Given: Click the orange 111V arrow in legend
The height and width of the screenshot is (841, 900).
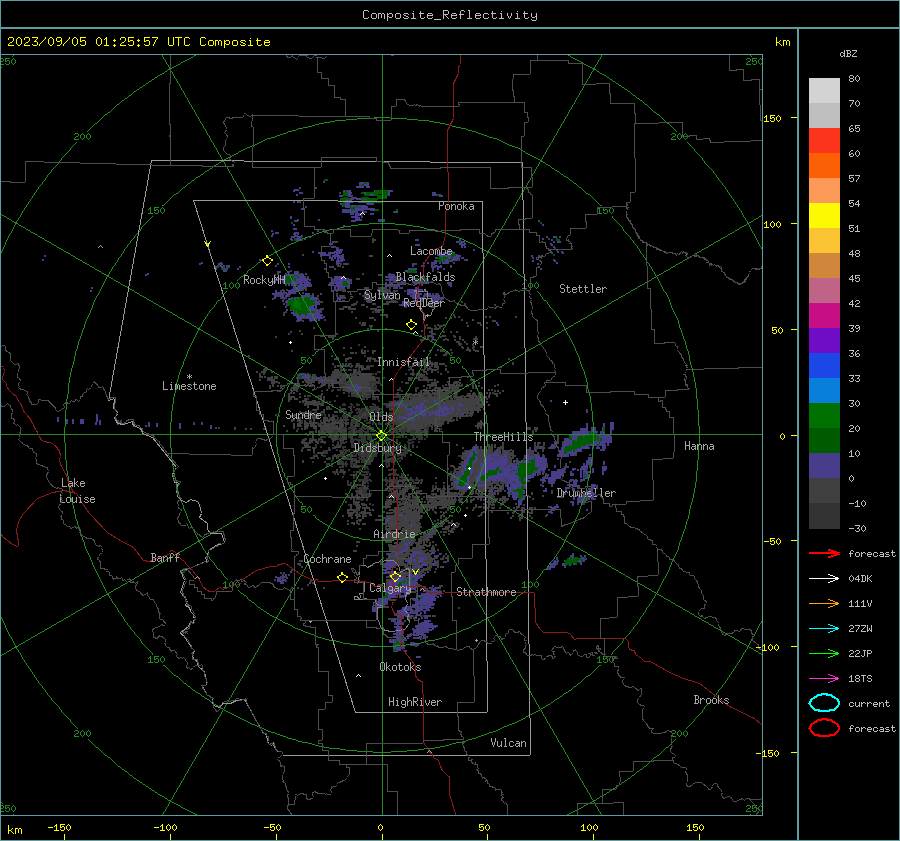Looking at the screenshot, I should (824, 603).
